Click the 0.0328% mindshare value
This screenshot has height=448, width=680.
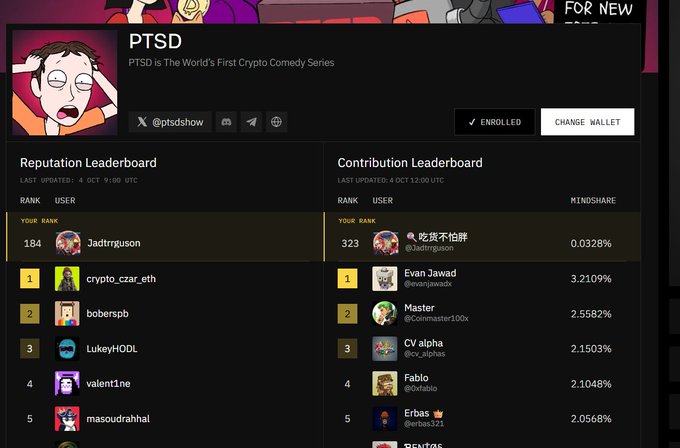591,243
